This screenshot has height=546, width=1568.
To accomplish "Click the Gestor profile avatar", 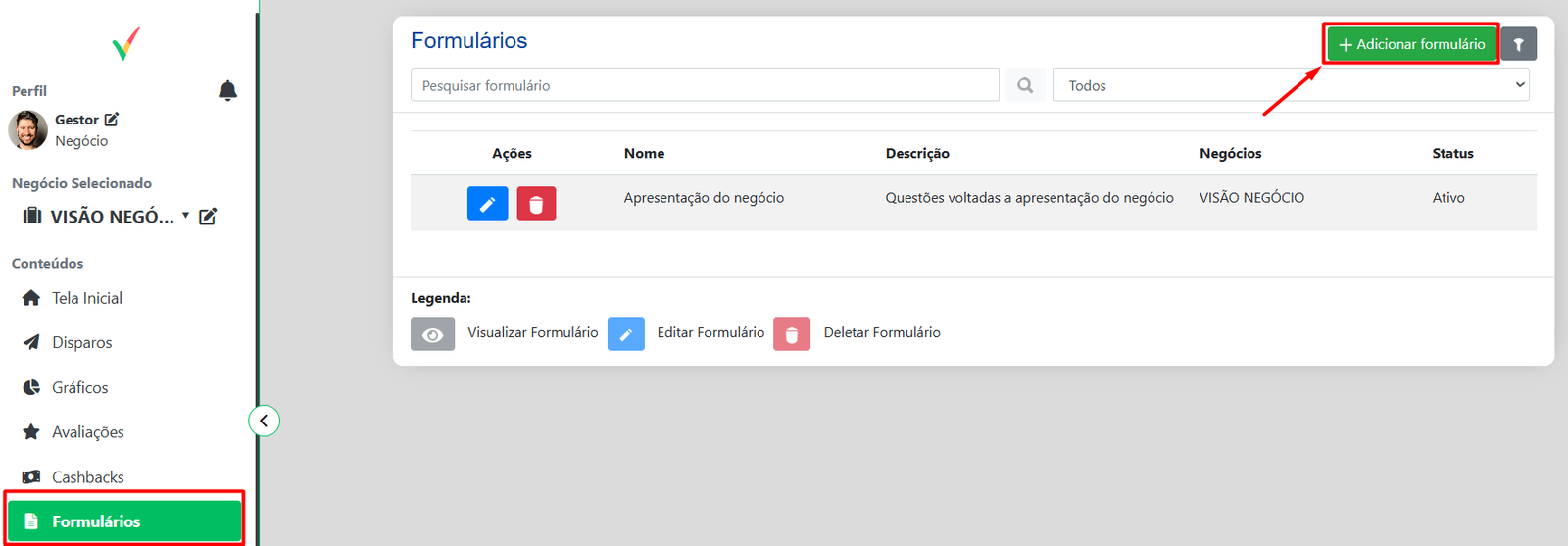I will (x=27, y=129).
